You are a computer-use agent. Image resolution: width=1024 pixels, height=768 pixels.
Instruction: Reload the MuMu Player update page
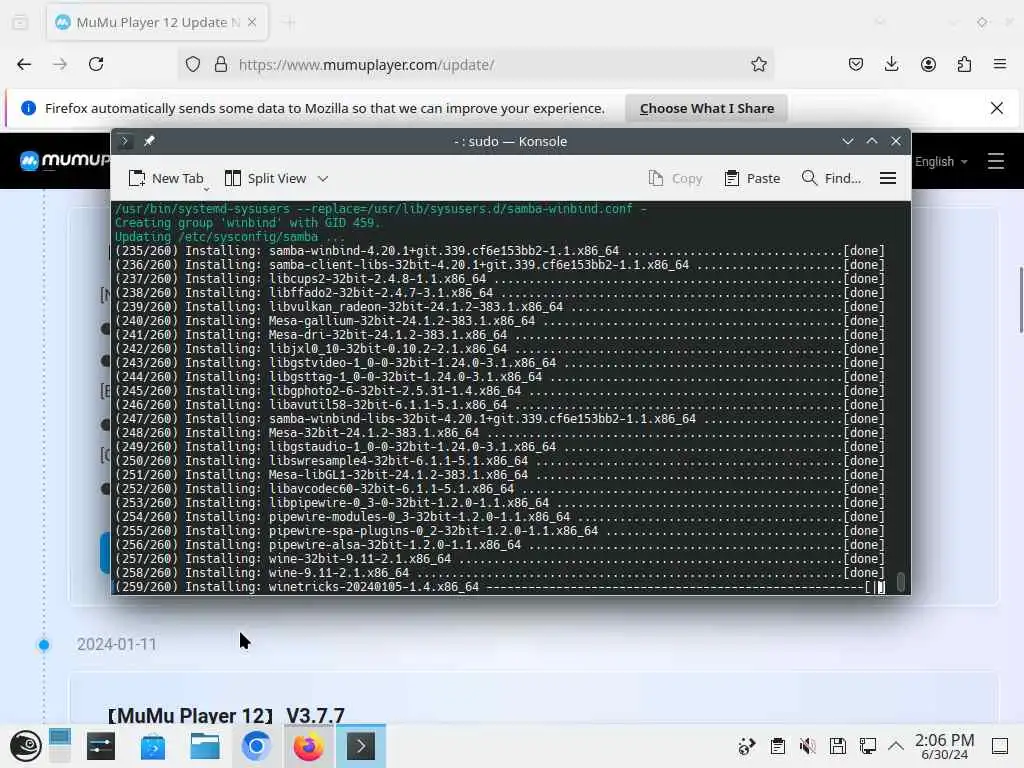(x=96, y=64)
